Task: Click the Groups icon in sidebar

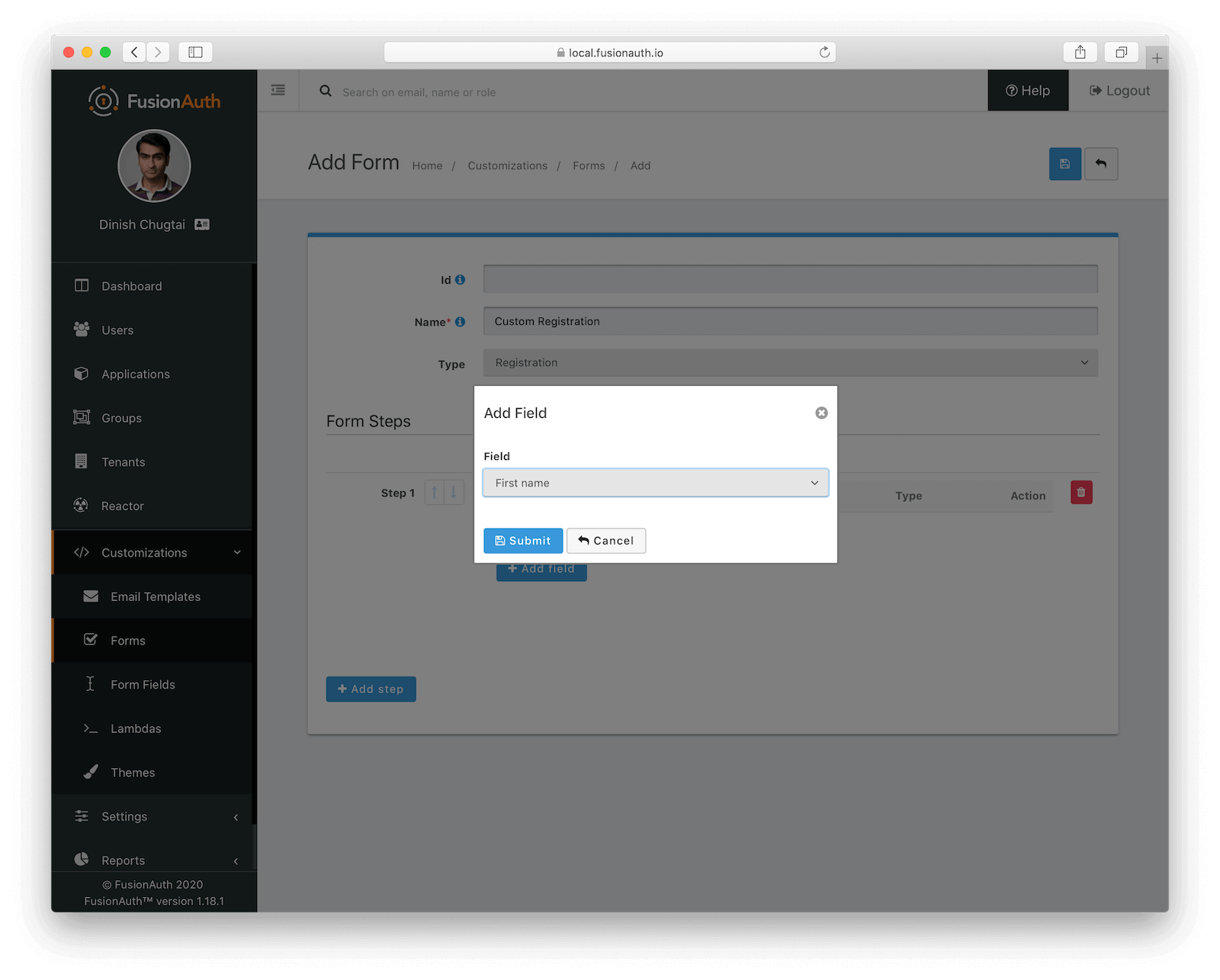Action: point(82,417)
